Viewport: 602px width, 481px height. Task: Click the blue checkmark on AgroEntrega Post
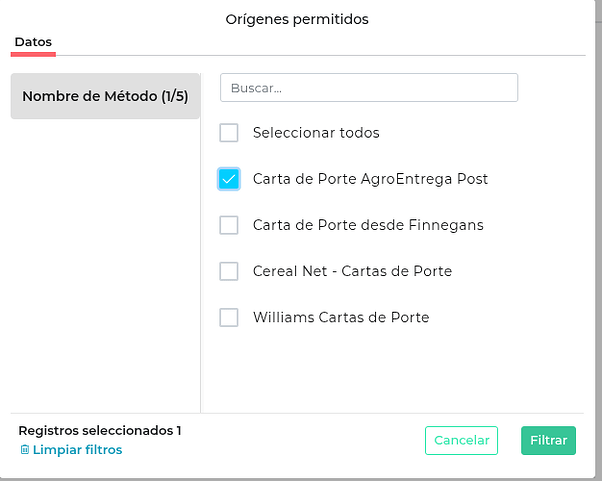(229, 179)
